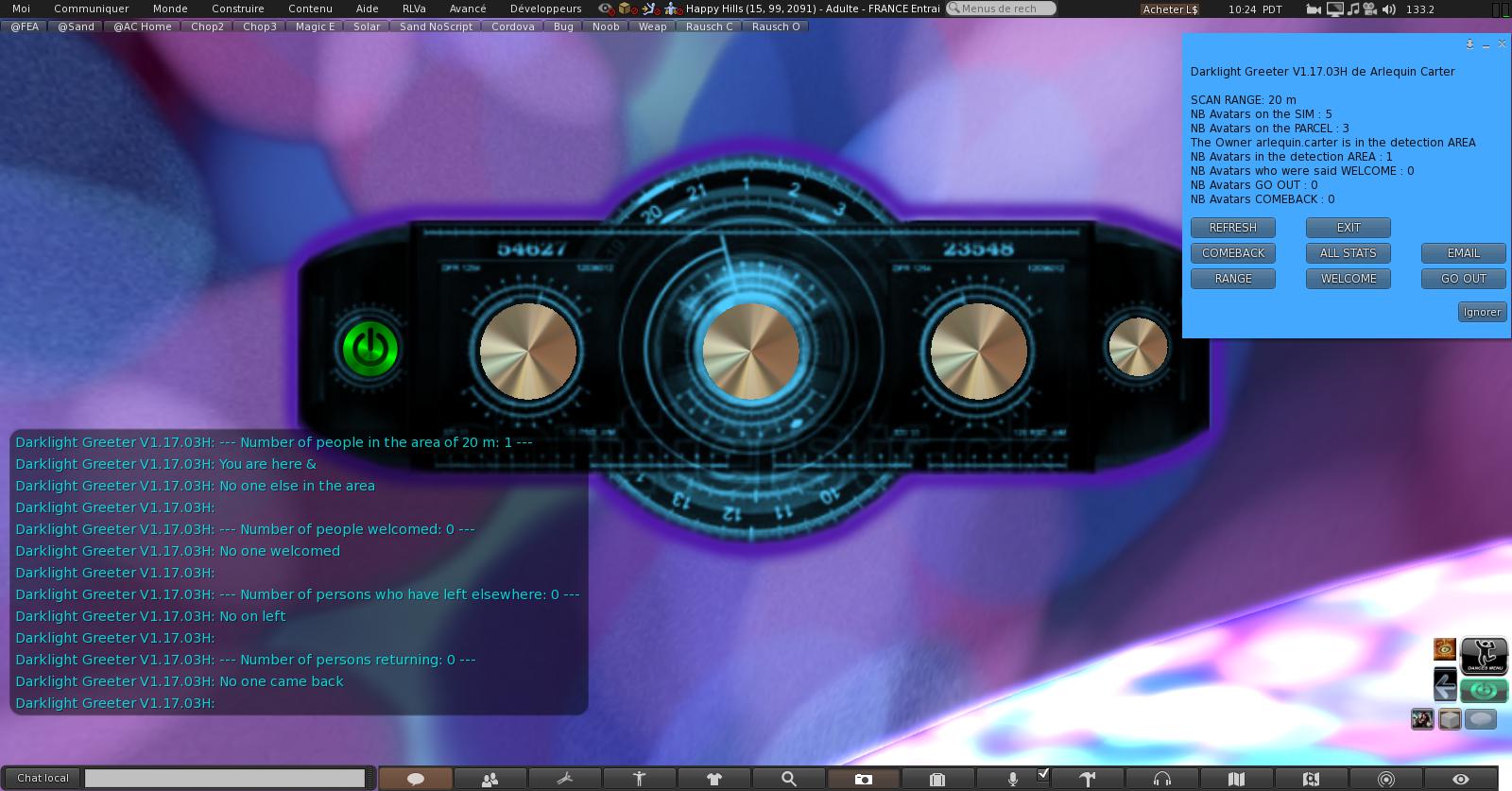Click the large center gold knob
The width and height of the screenshot is (1512, 791).
(x=750, y=351)
